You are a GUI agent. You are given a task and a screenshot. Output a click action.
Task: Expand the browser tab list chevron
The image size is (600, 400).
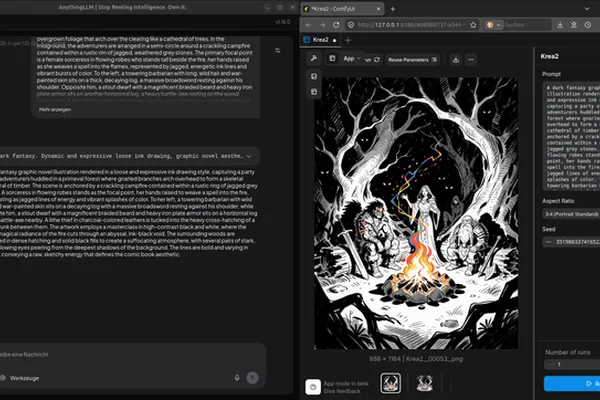click(x=587, y=9)
